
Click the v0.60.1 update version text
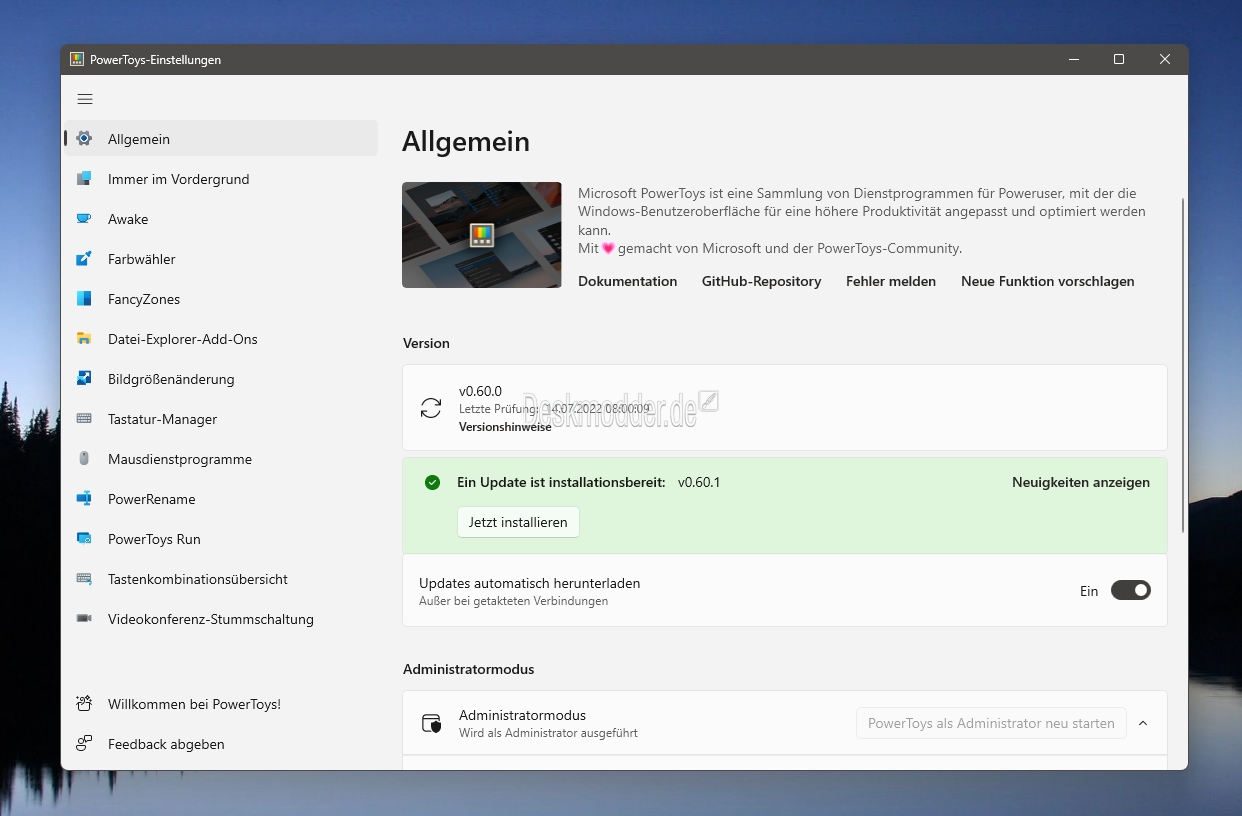(x=699, y=482)
